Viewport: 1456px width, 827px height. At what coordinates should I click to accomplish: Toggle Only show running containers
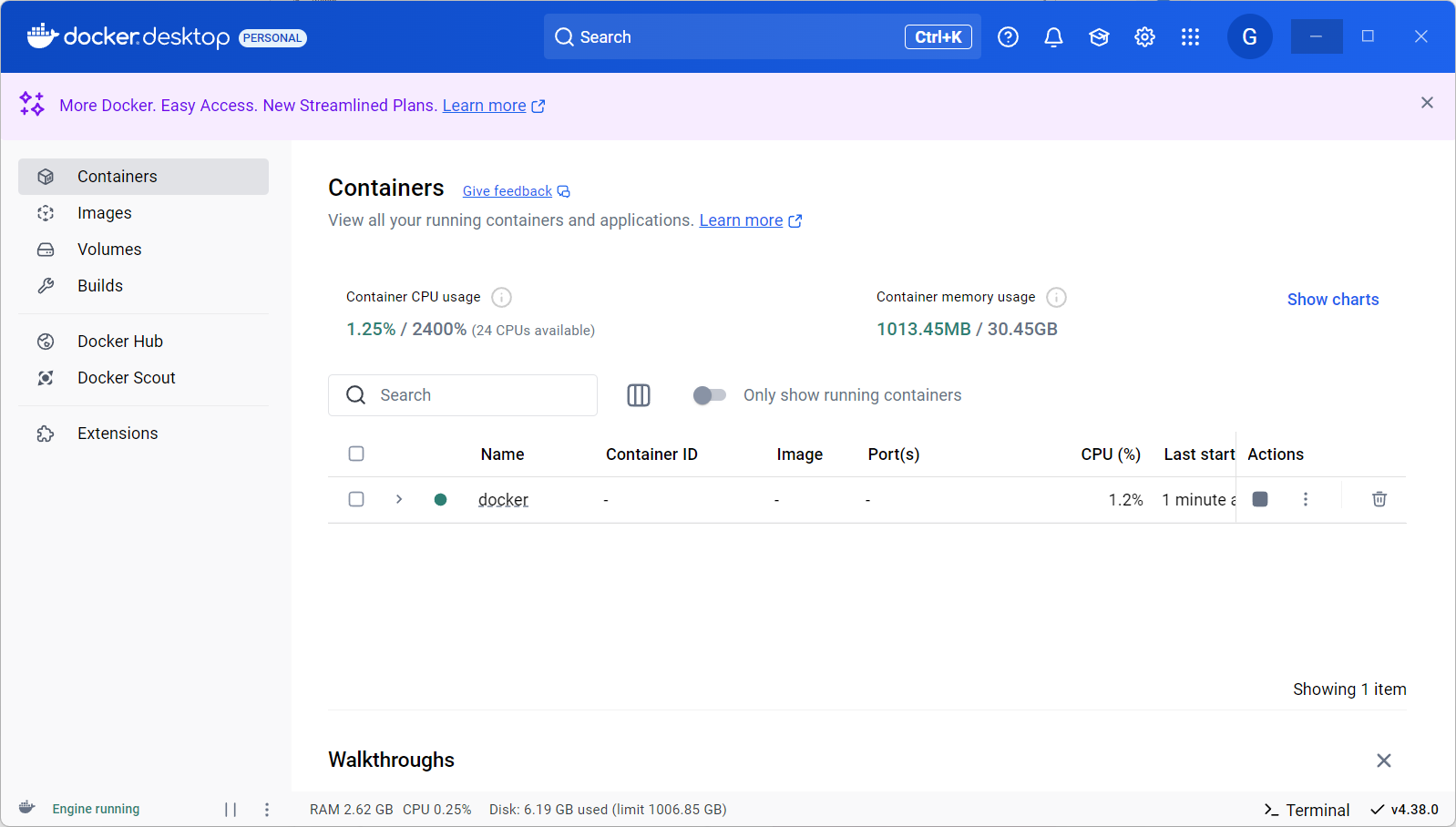point(709,395)
